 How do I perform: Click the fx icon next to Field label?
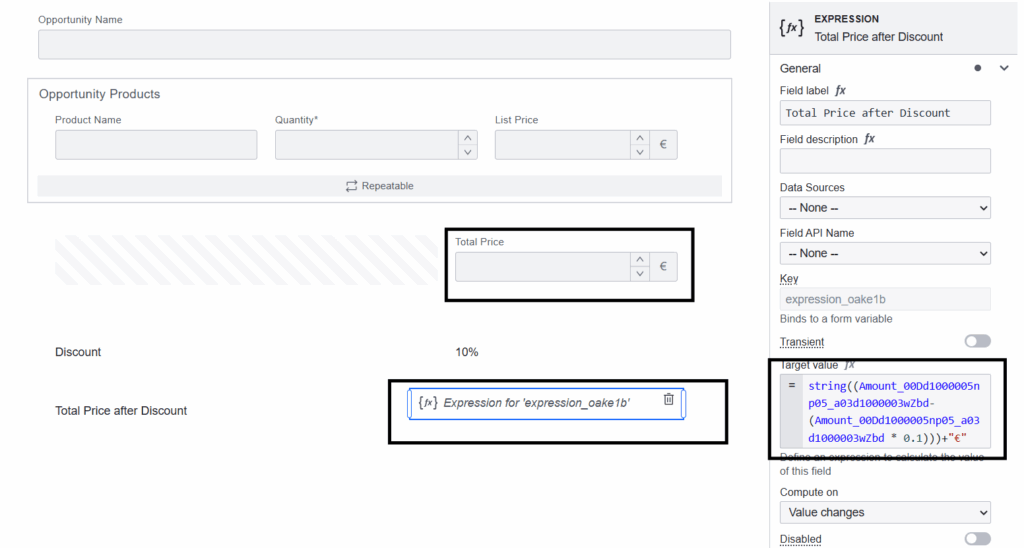pyautogui.click(x=841, y=91)
